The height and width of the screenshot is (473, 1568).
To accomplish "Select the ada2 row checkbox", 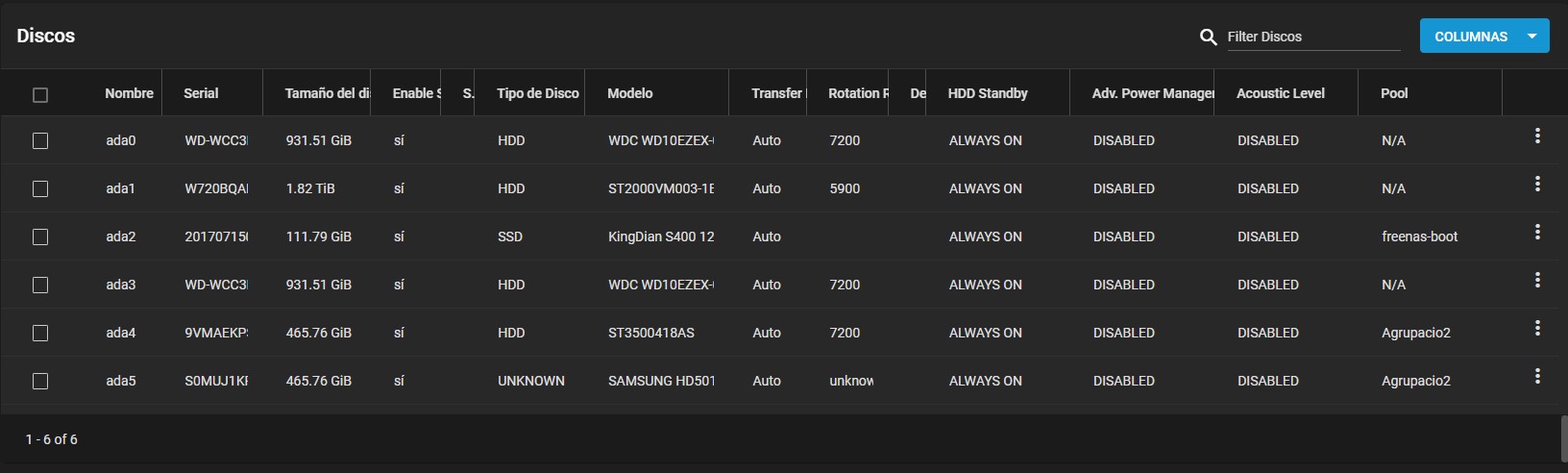I will [x=40, y=236].
